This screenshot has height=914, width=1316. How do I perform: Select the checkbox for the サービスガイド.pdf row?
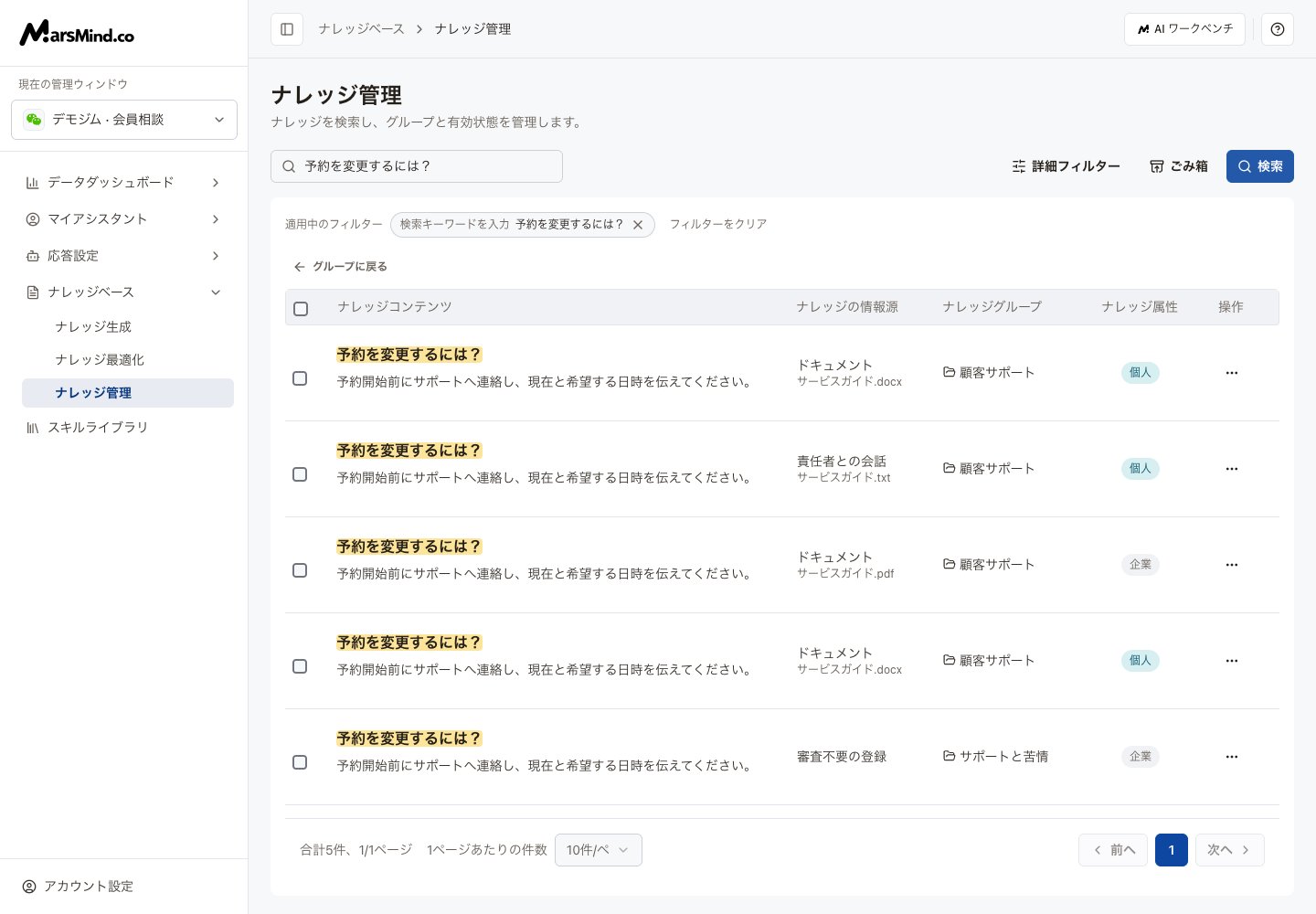point(300,570)
